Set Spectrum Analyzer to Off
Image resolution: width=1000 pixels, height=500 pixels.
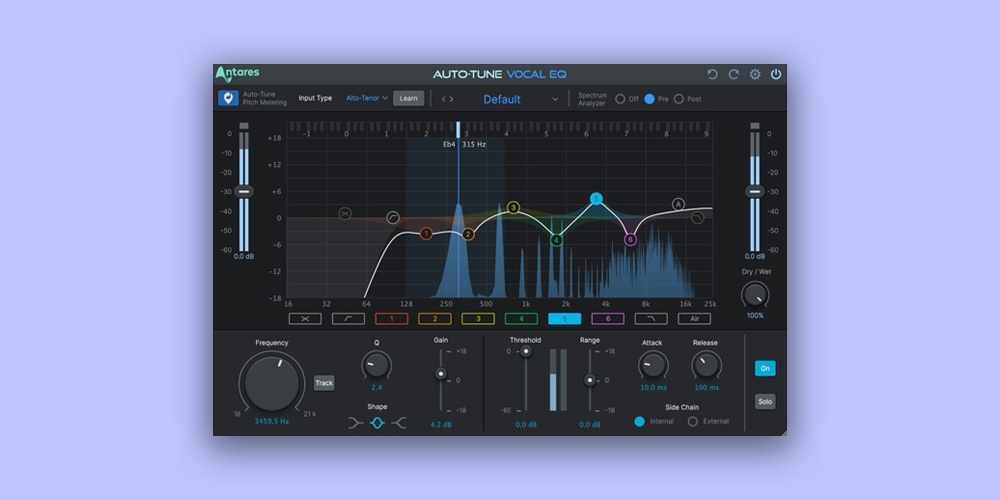[x=620, y=99]
